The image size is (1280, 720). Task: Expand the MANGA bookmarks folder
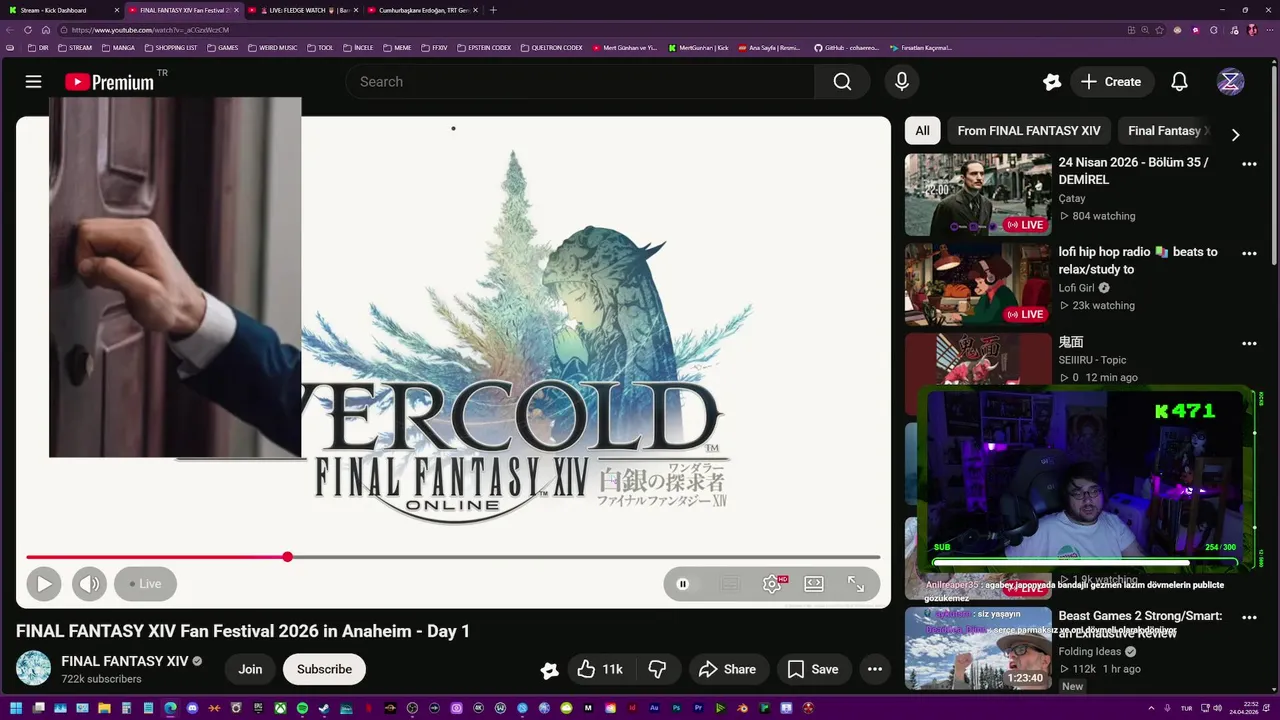coord(118,47)
